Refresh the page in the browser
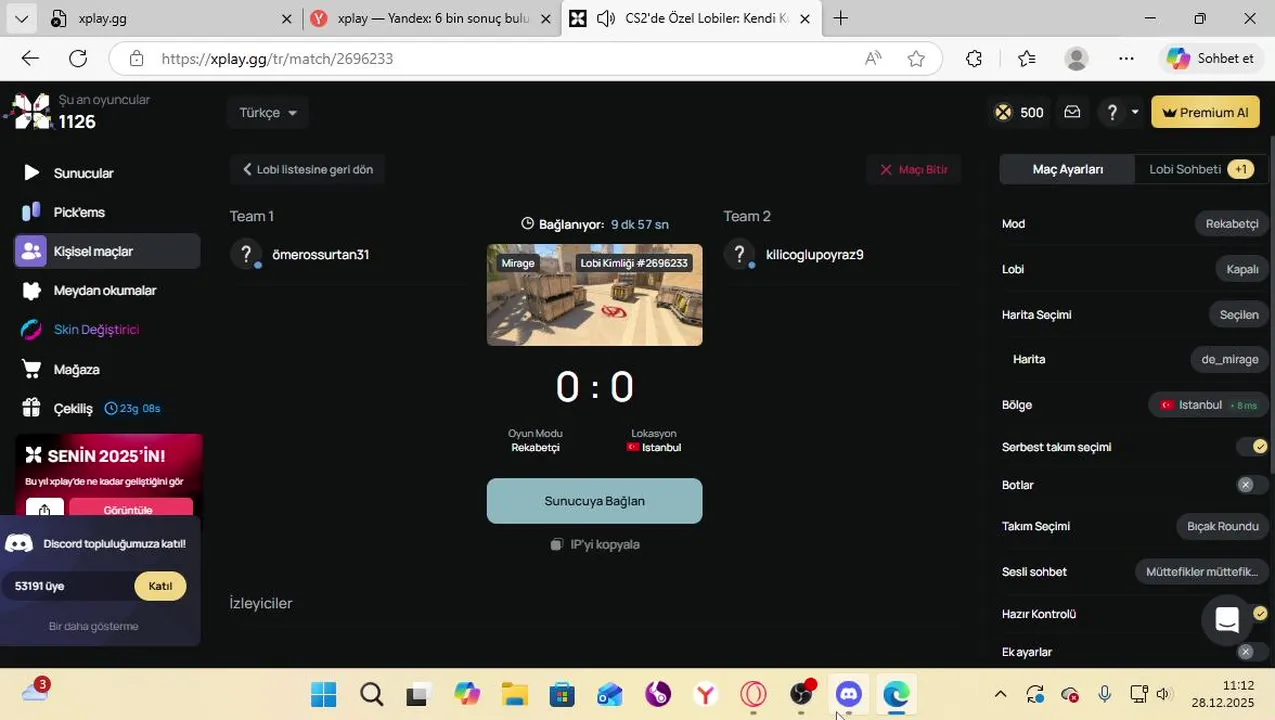1275x720 pixels. pyautogui.click(x=78, y=59)
